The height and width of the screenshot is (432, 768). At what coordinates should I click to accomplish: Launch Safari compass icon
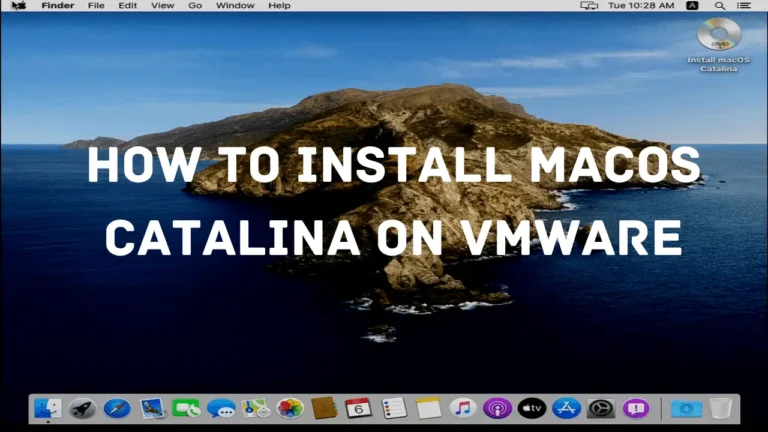click(117, 408)
